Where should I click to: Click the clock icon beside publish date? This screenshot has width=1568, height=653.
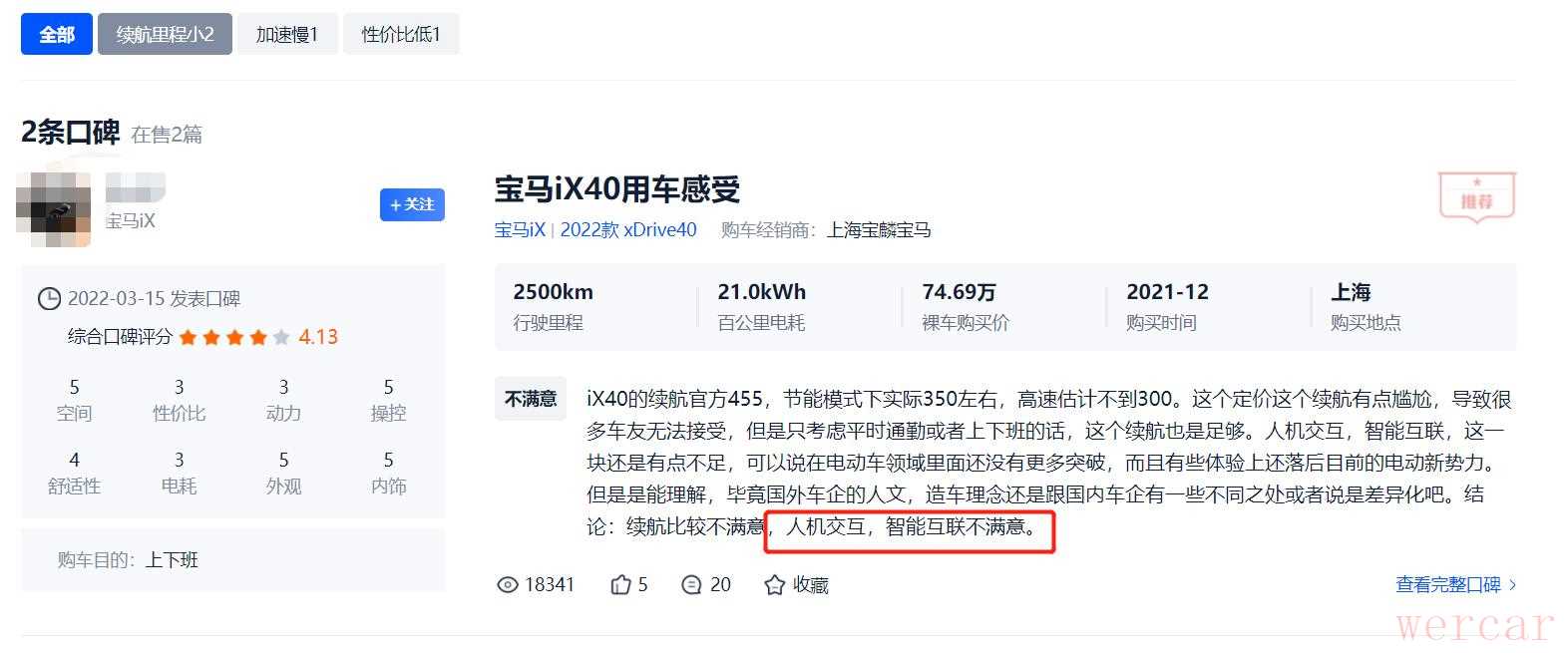coord(48,299)
